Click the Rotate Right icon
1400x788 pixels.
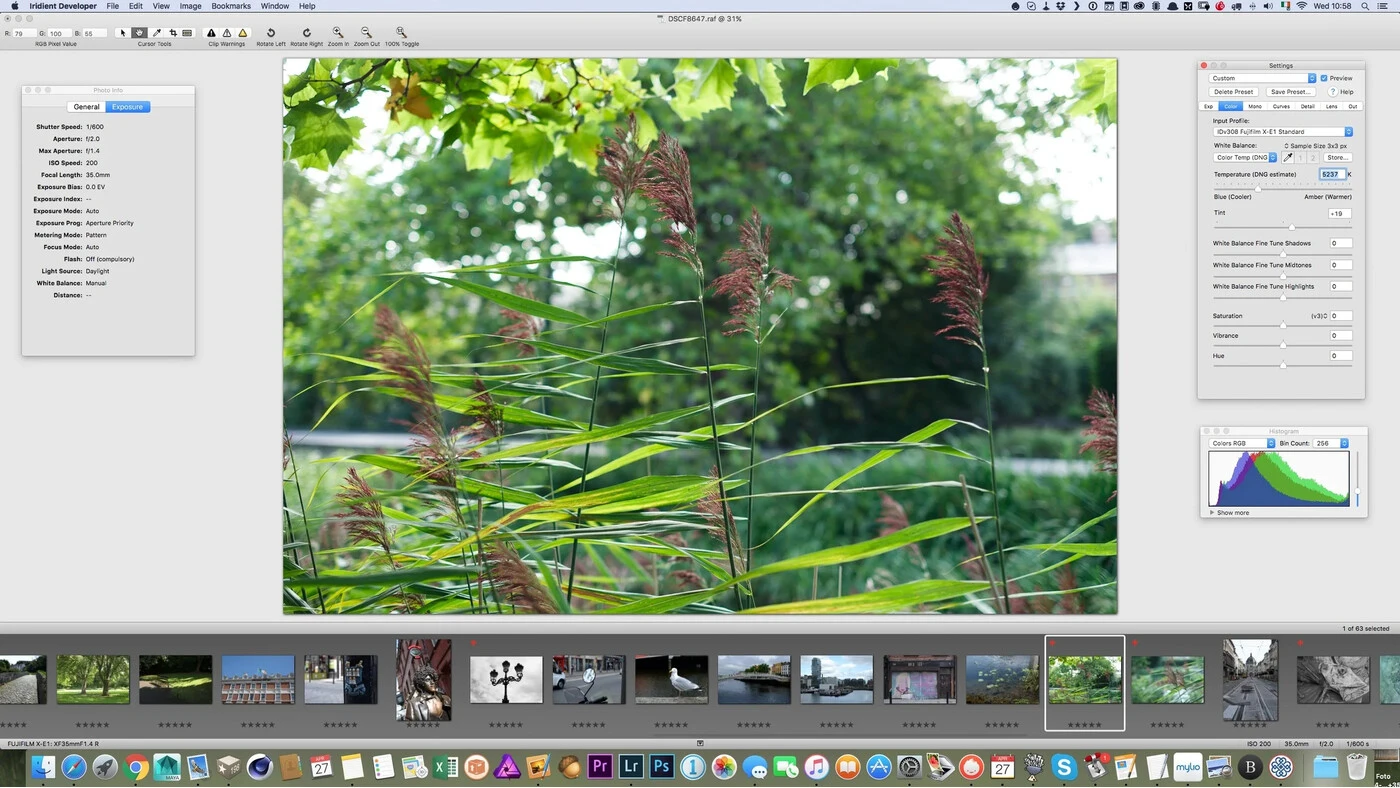(306, 33)
